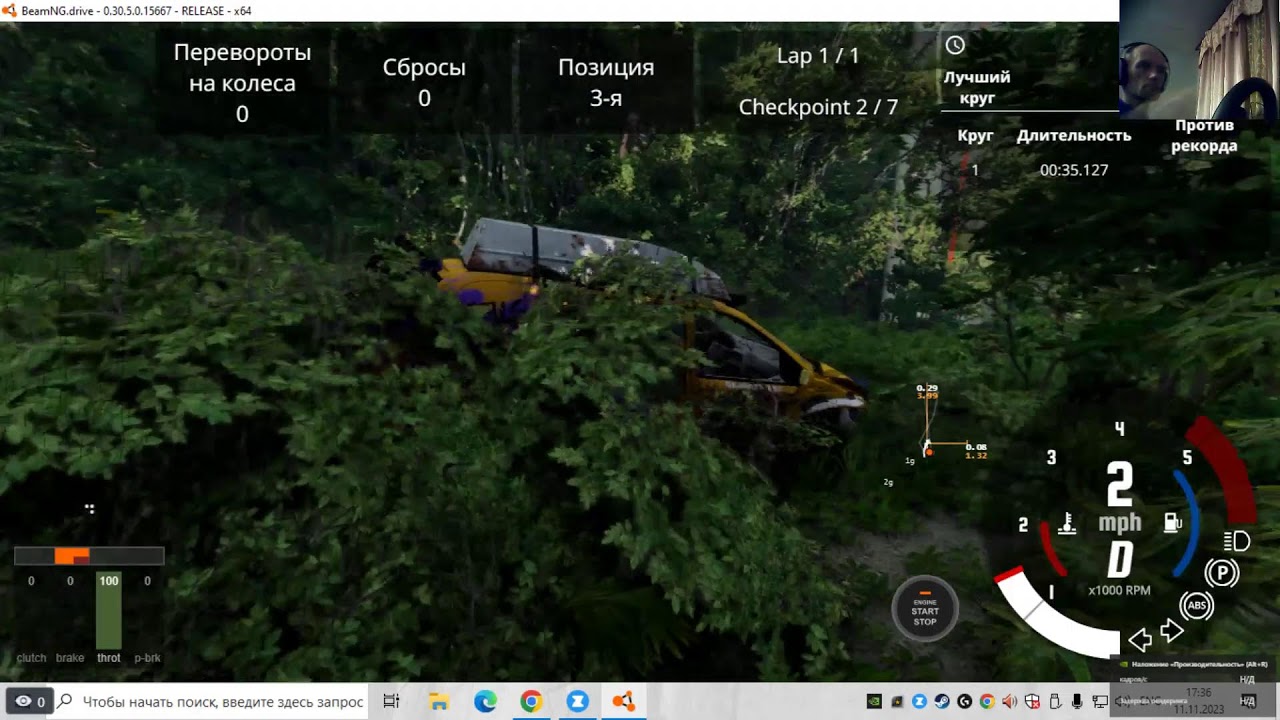Open Google Chrome from the taskbar
The height and width of the screenshot is (720, 1280).
pos(531,702)
